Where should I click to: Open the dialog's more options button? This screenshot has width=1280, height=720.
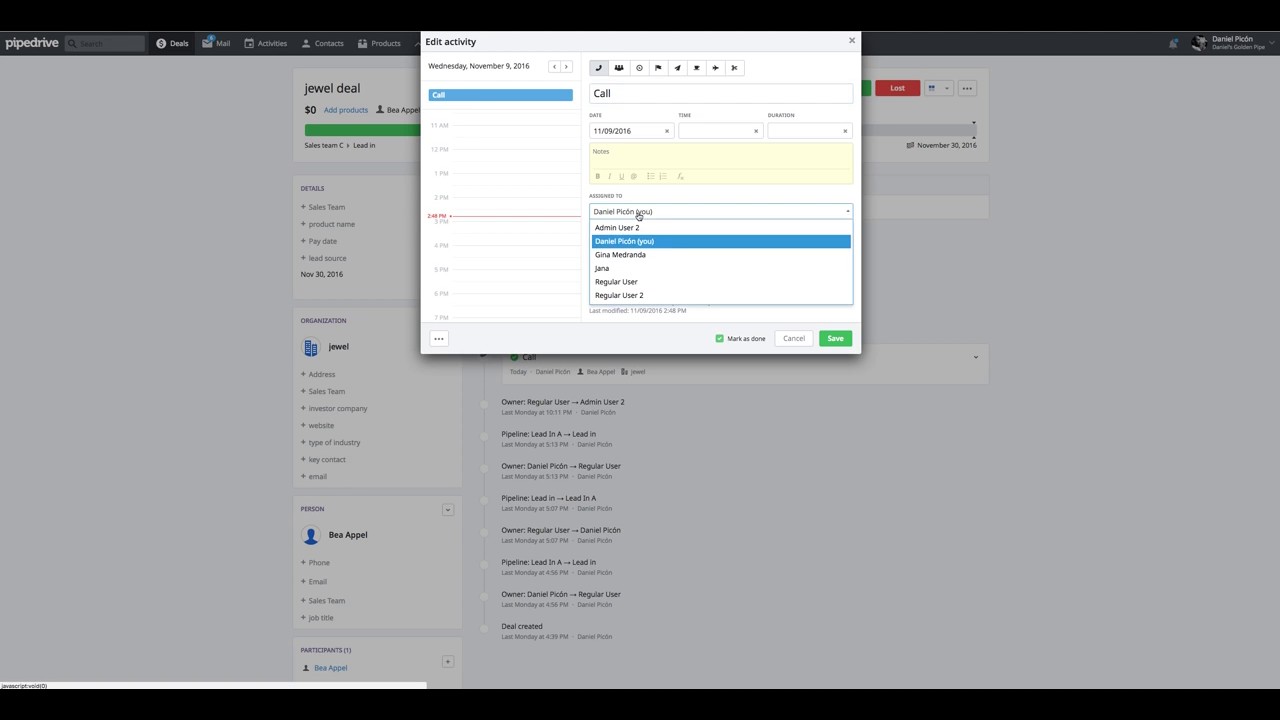(x=438, y=339)
